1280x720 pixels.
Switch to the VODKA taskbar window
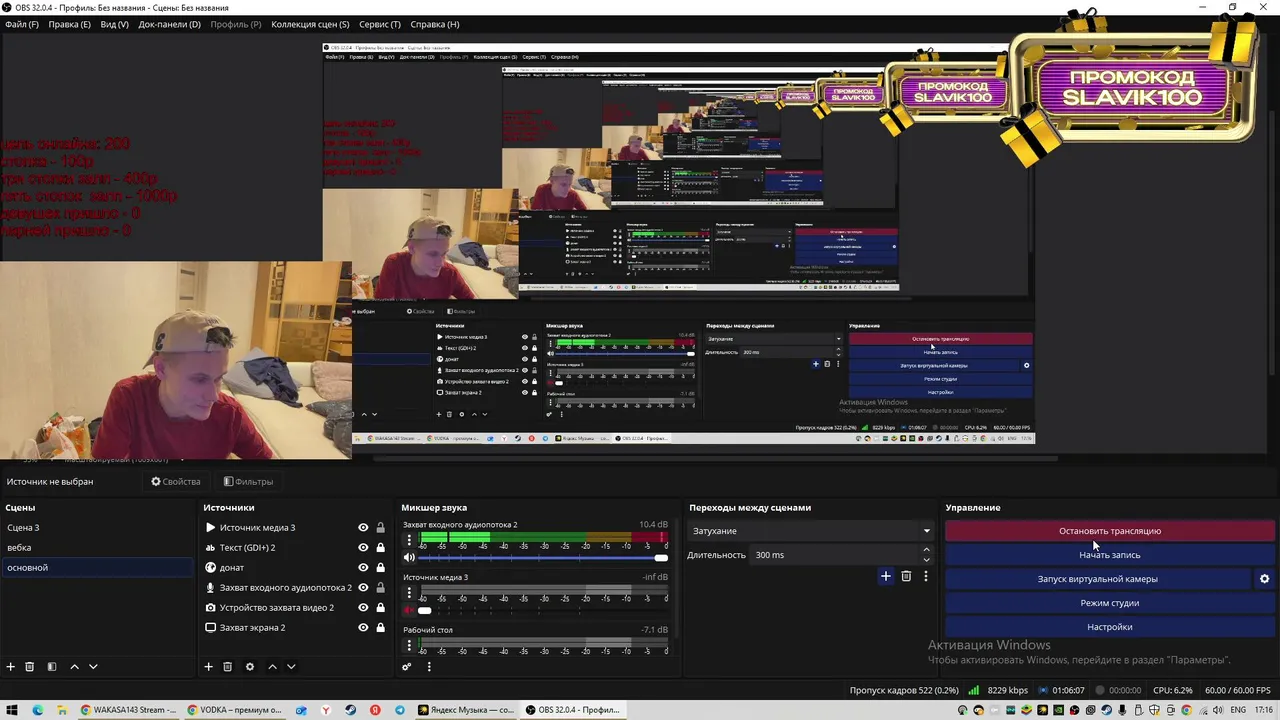pyautogui.click(x=236, y=710)
